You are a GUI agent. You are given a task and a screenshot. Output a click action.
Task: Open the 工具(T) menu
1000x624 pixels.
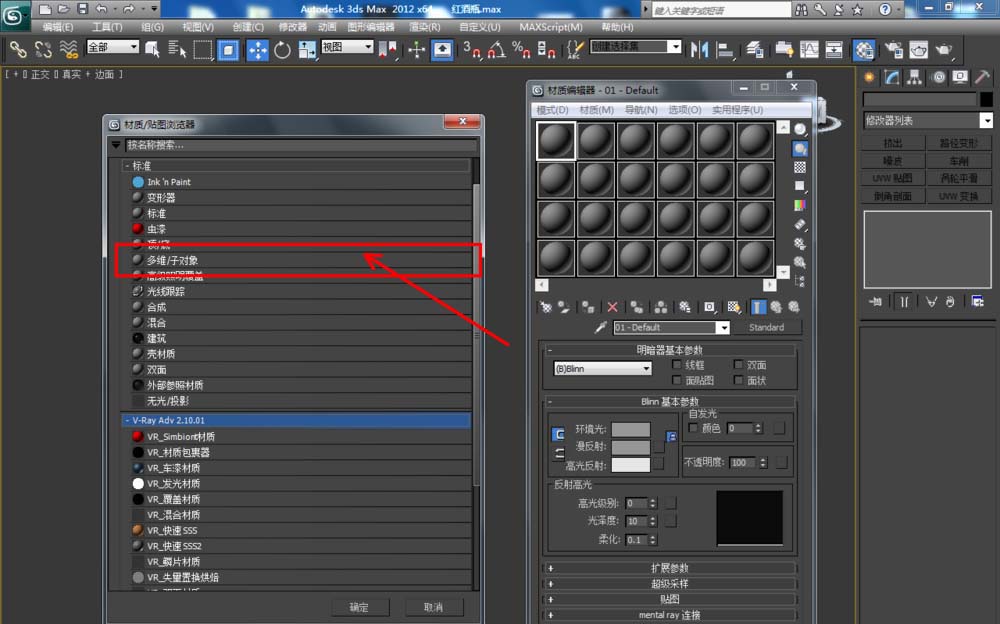[x=107, y=27]
